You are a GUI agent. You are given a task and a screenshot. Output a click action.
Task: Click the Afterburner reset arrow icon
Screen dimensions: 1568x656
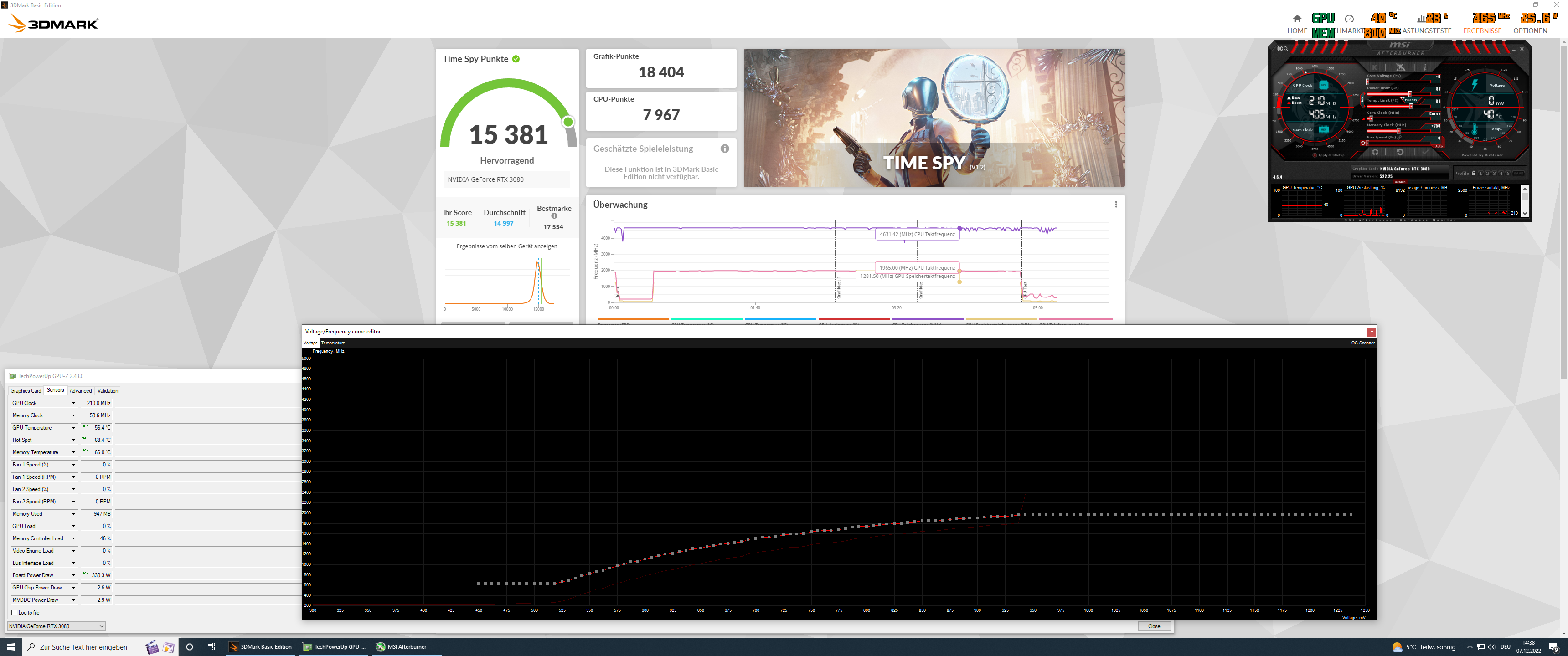tap(1401, 152)
